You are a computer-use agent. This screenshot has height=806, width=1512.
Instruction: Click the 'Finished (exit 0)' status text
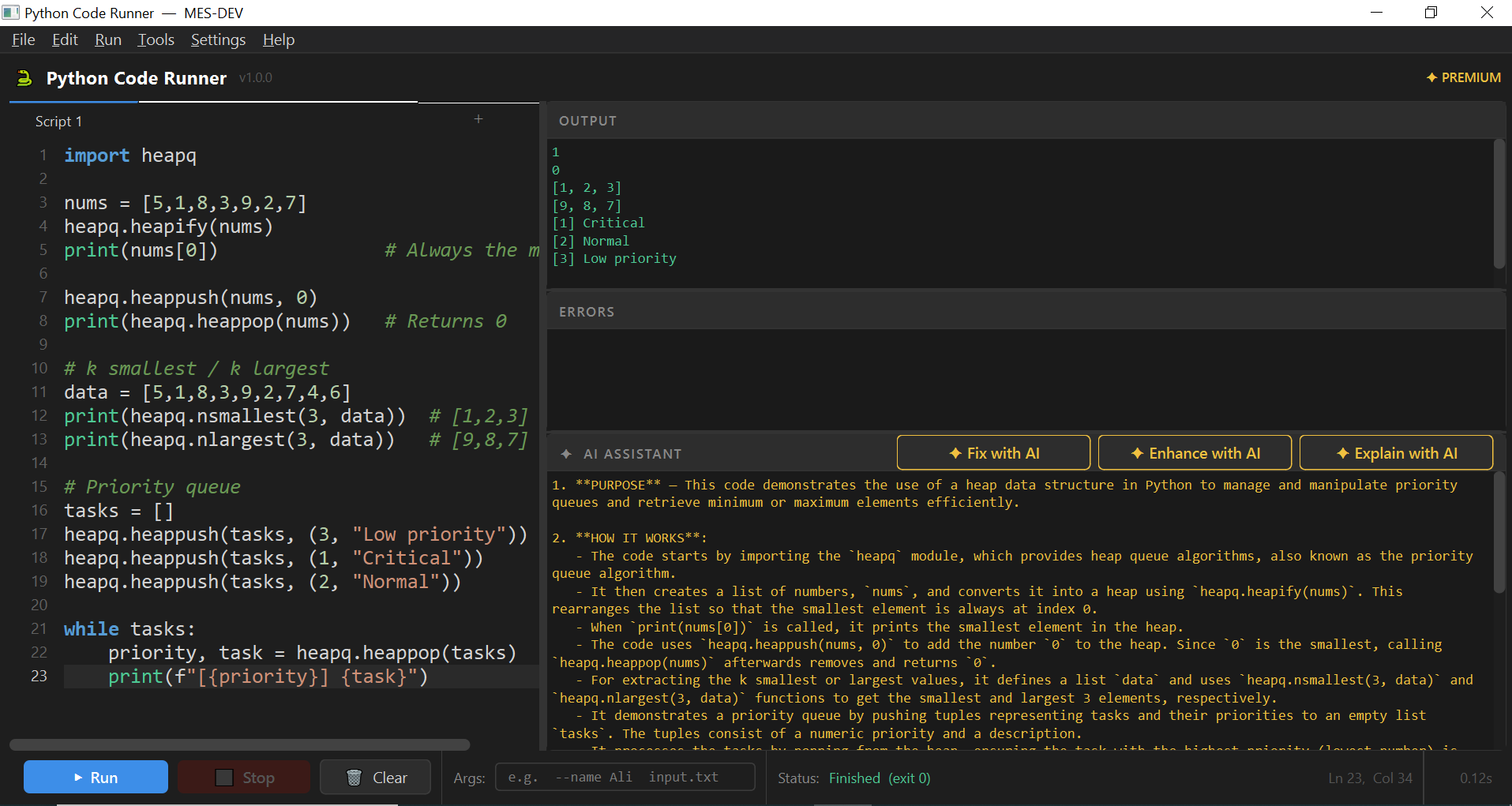[x=880, y=778]
